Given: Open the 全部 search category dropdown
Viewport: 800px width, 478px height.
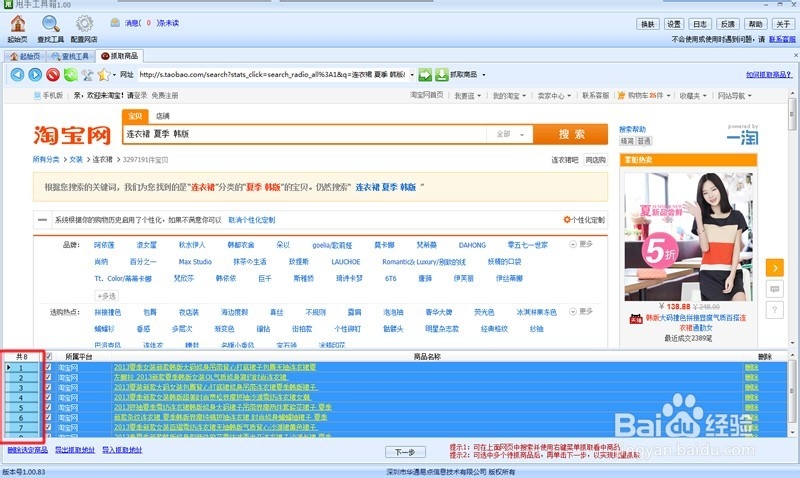Looking at the screenshot, I should [510, 134].
